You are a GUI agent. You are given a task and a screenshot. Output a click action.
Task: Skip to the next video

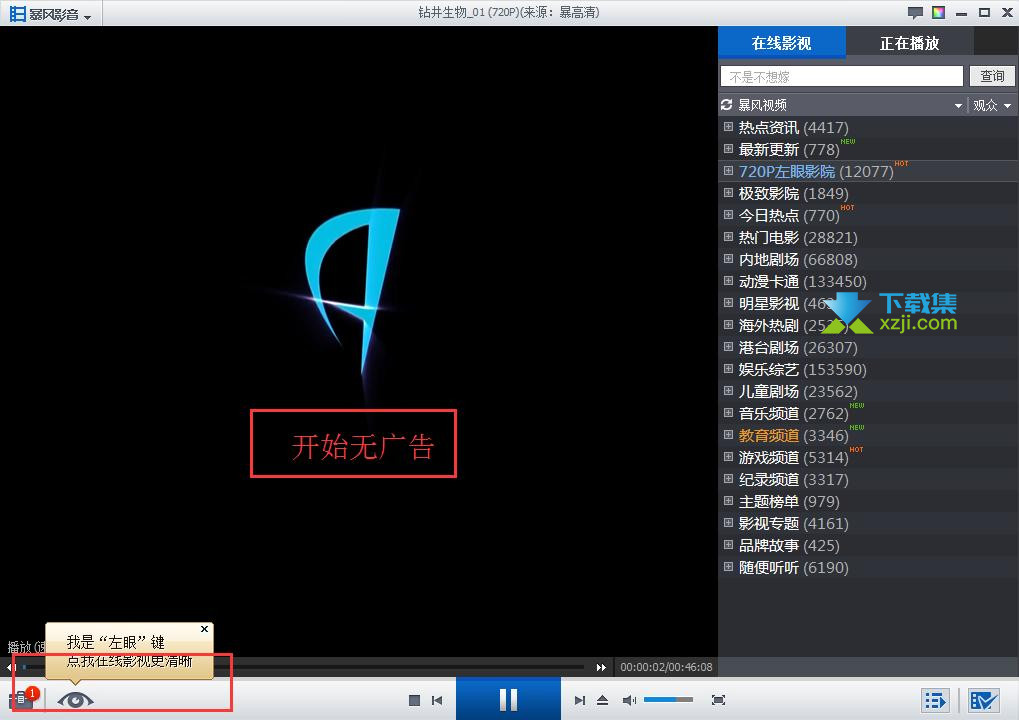[580, 701]
